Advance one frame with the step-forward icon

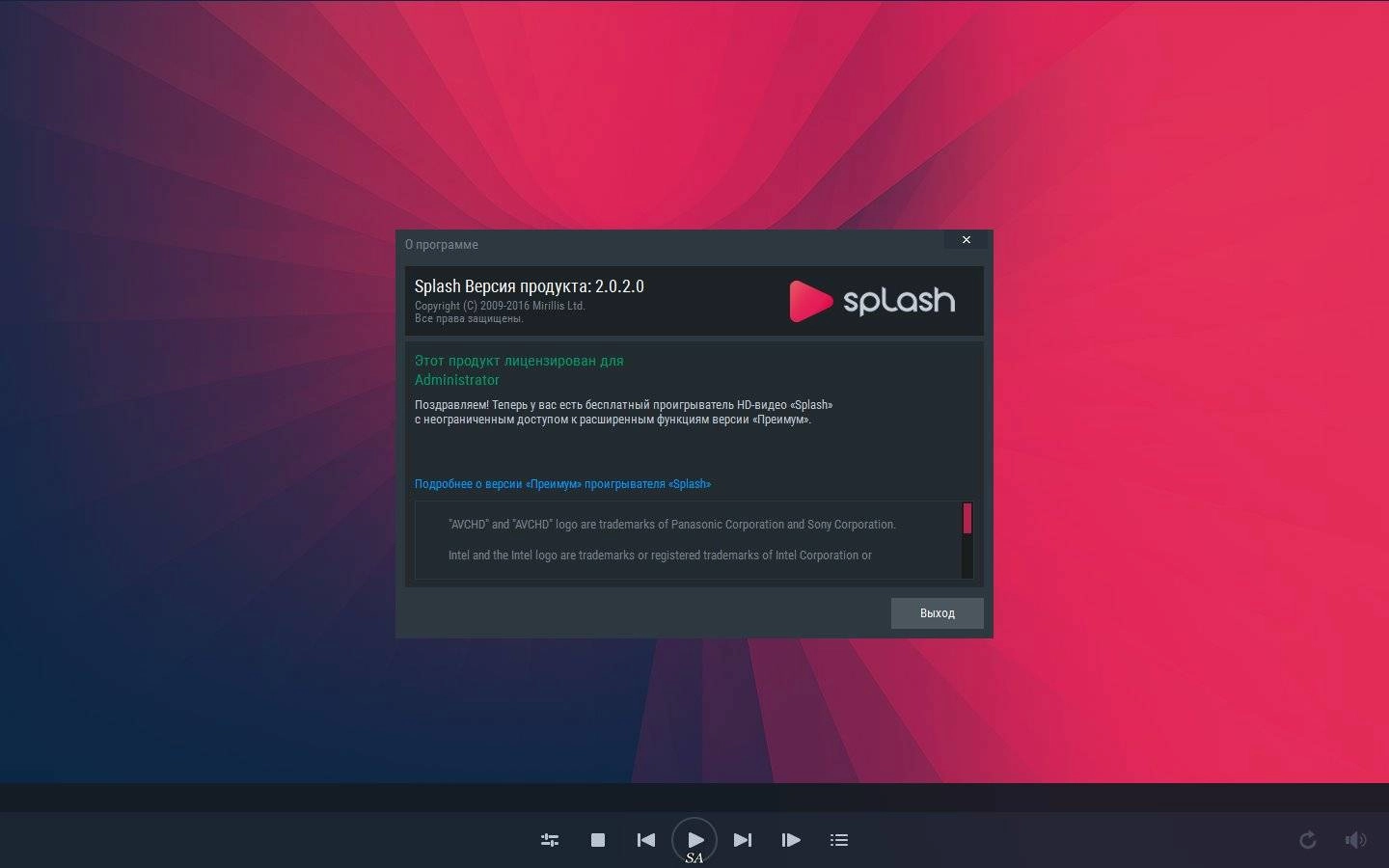pyautogui.click(x=791, y=840)
